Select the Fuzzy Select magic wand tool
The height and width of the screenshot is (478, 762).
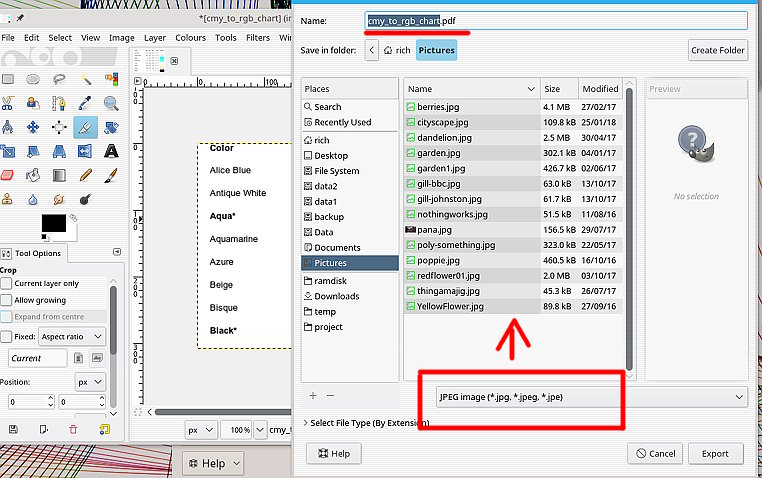click(86, 79)
